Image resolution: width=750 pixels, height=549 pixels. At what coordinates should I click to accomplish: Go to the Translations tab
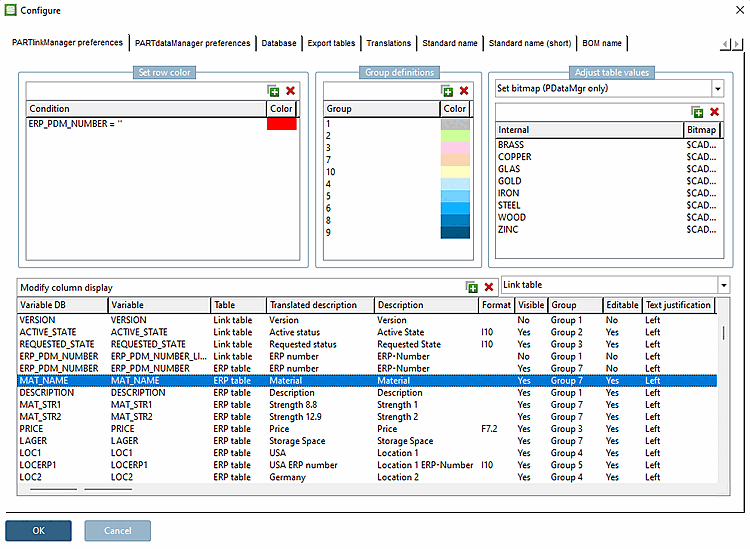pos(388,43)
